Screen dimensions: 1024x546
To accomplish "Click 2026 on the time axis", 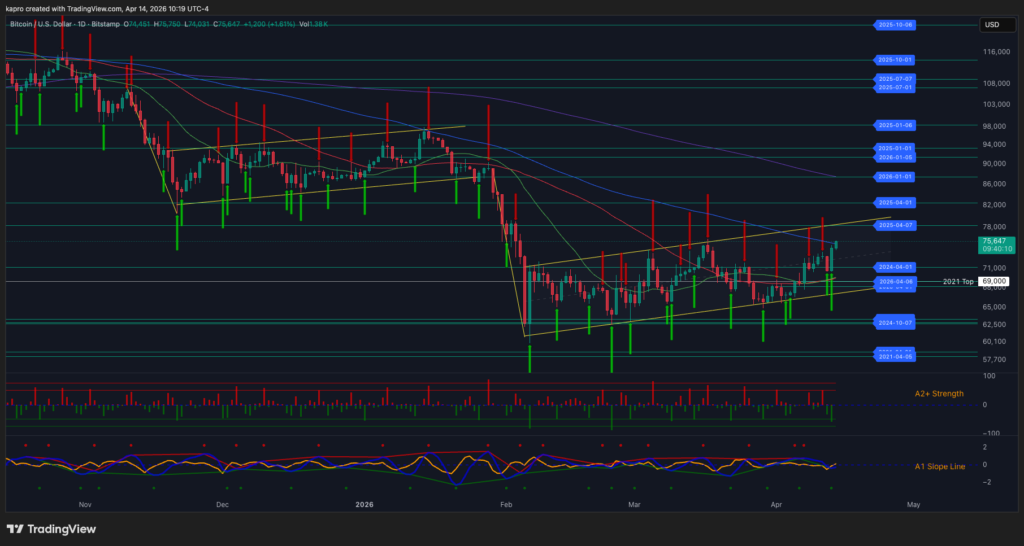I will [x=365, y=505].
